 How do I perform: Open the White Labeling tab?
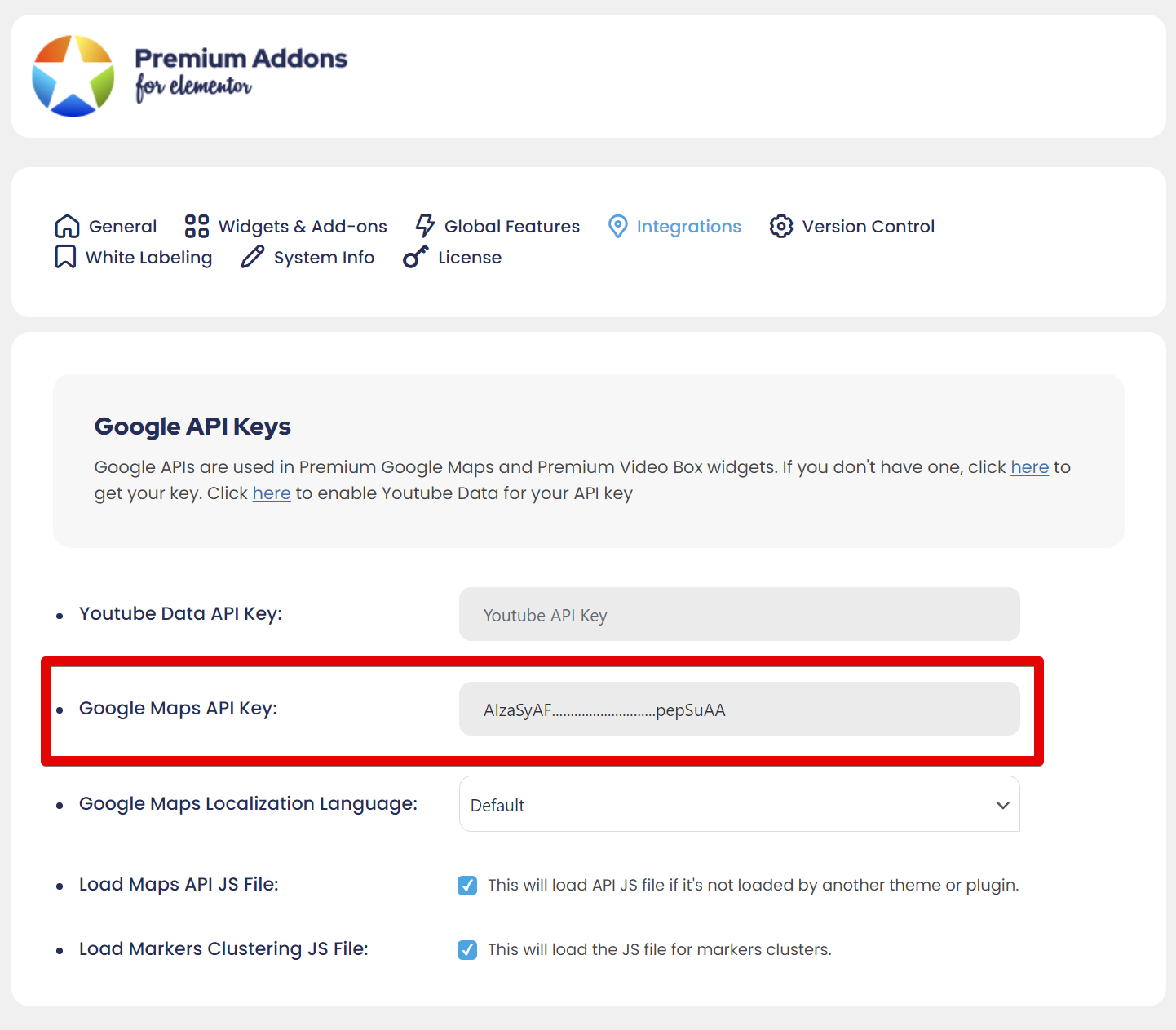pyautogui.click(x=134, y=257)
